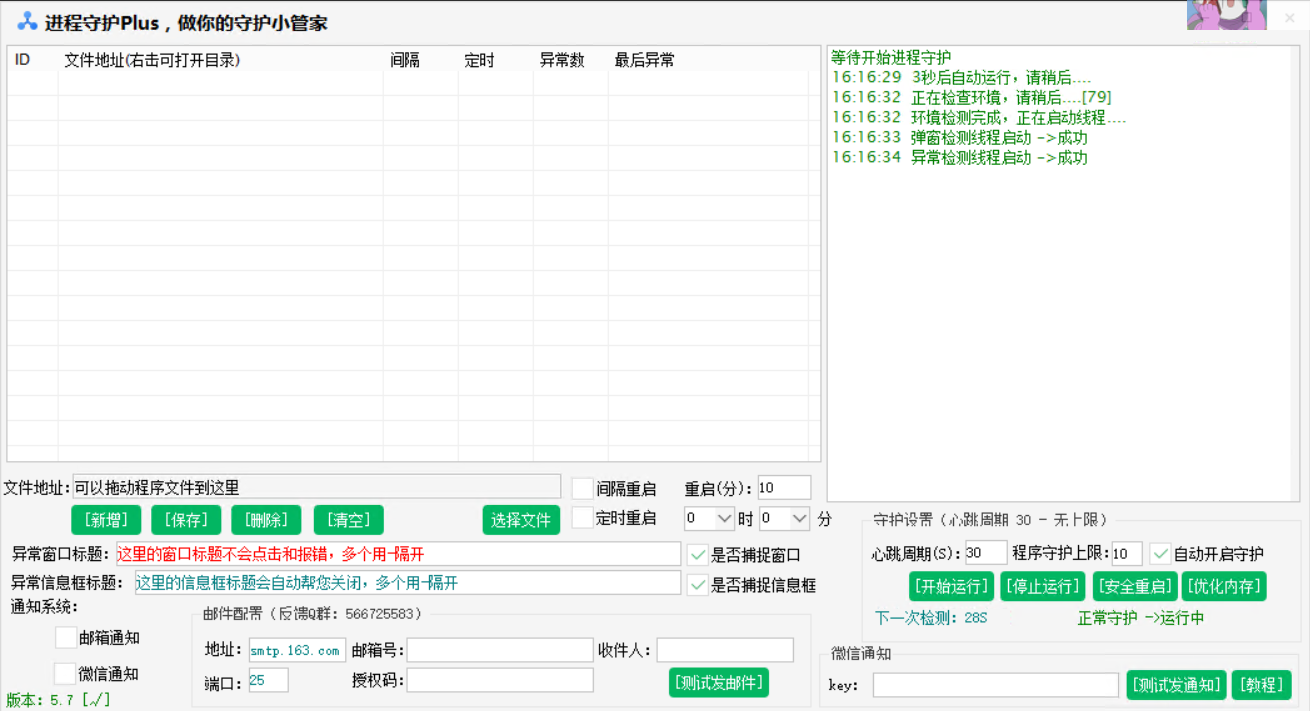
Task: Click the 收件人 recipient input field
Action: tap(725, 650)
